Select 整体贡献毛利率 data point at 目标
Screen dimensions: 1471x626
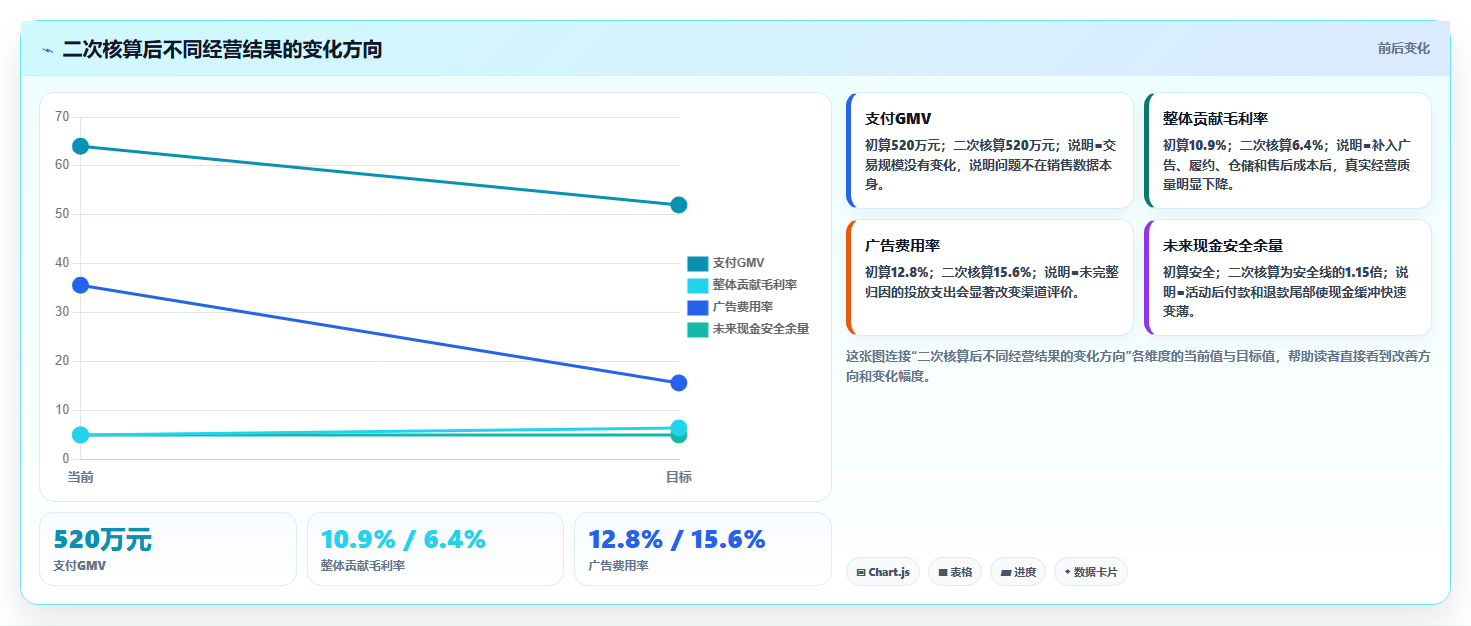point(679,428)
